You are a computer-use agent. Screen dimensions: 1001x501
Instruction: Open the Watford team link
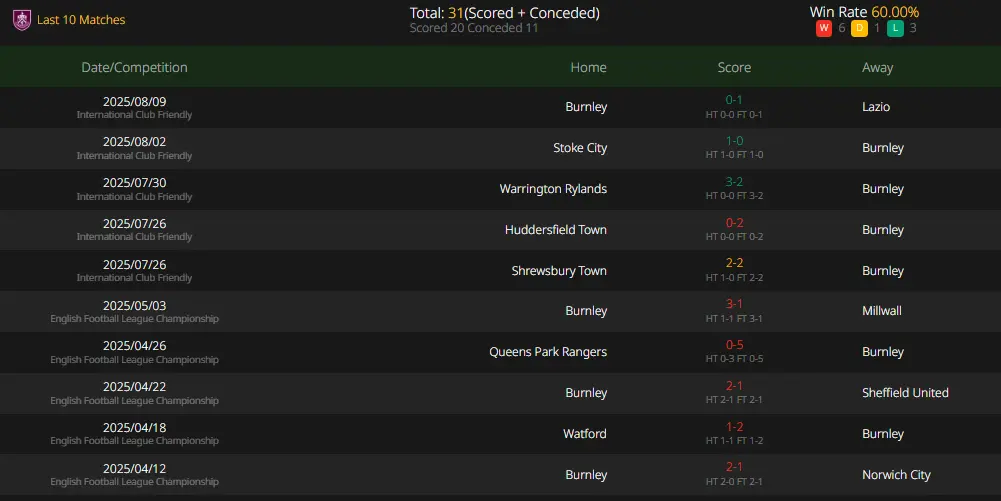tap(585, 433)
